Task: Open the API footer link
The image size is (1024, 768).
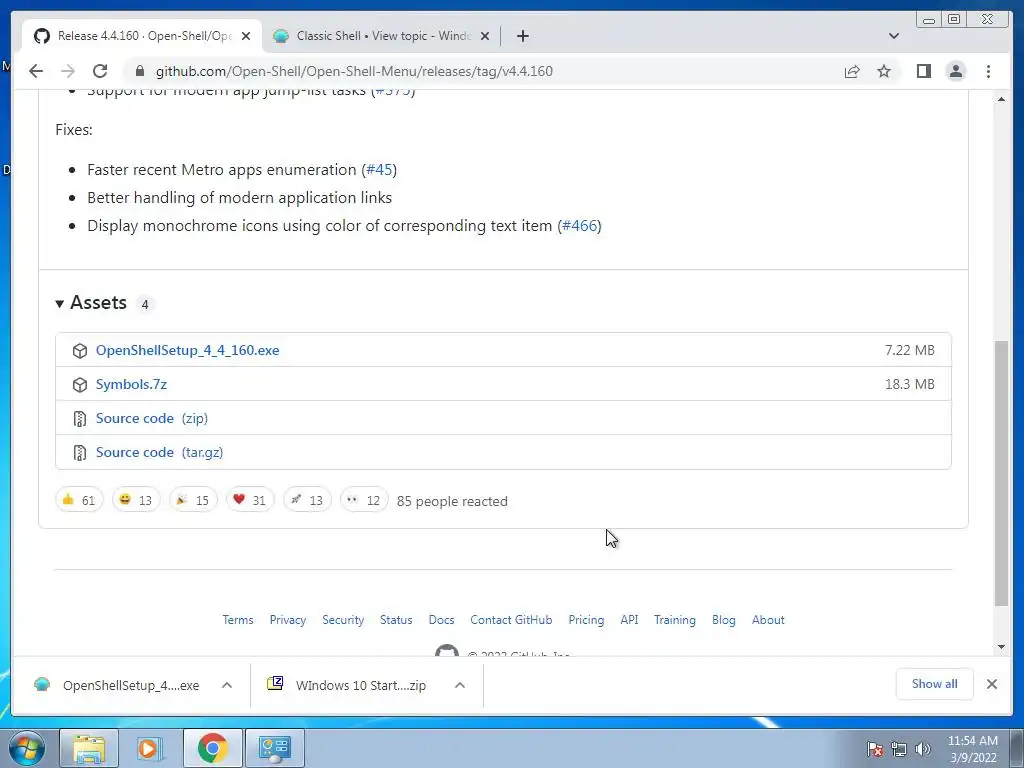Action: click(x=630, y=620)
